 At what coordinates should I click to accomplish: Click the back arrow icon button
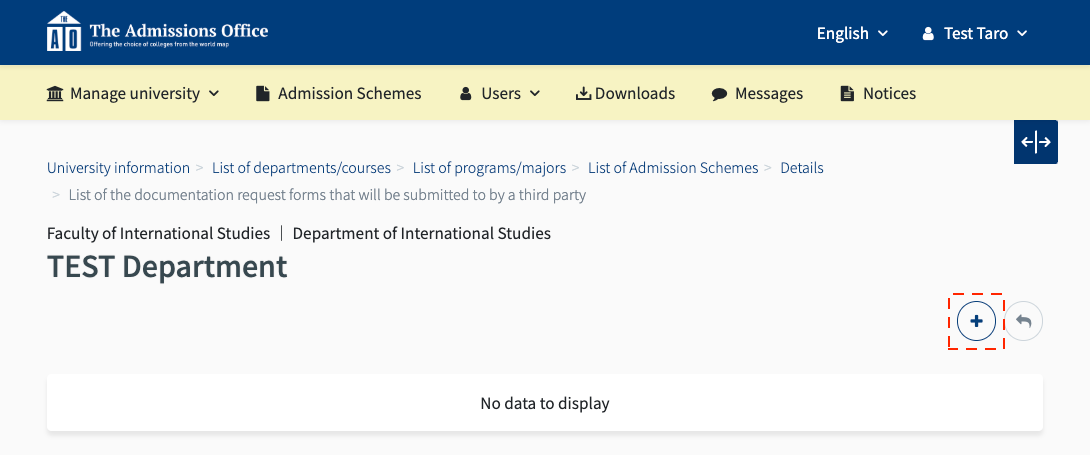pyautogui.click(x=1023, y=322)
